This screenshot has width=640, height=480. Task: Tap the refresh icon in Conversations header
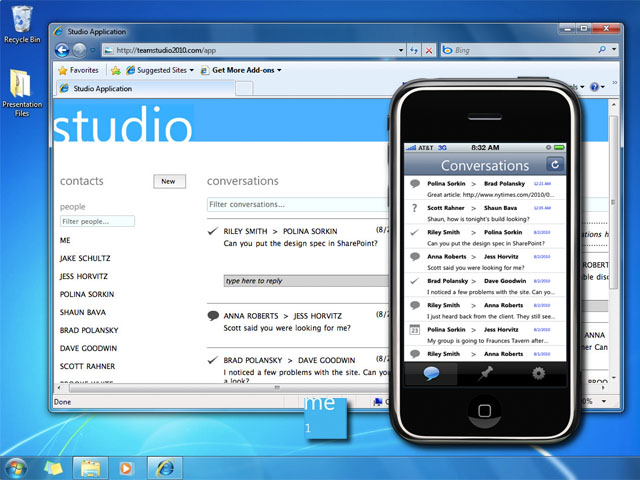click(555, 165)
